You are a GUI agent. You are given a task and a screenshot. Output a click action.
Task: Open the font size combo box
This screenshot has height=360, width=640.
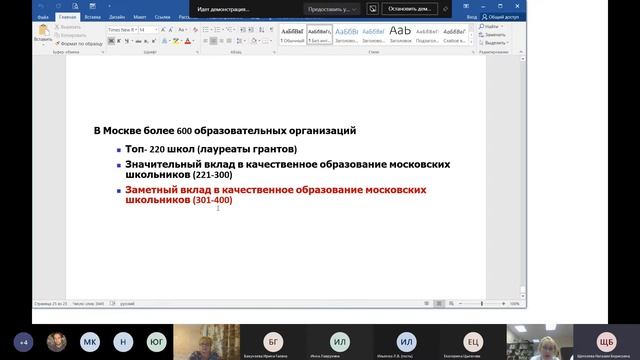[148, 30]
